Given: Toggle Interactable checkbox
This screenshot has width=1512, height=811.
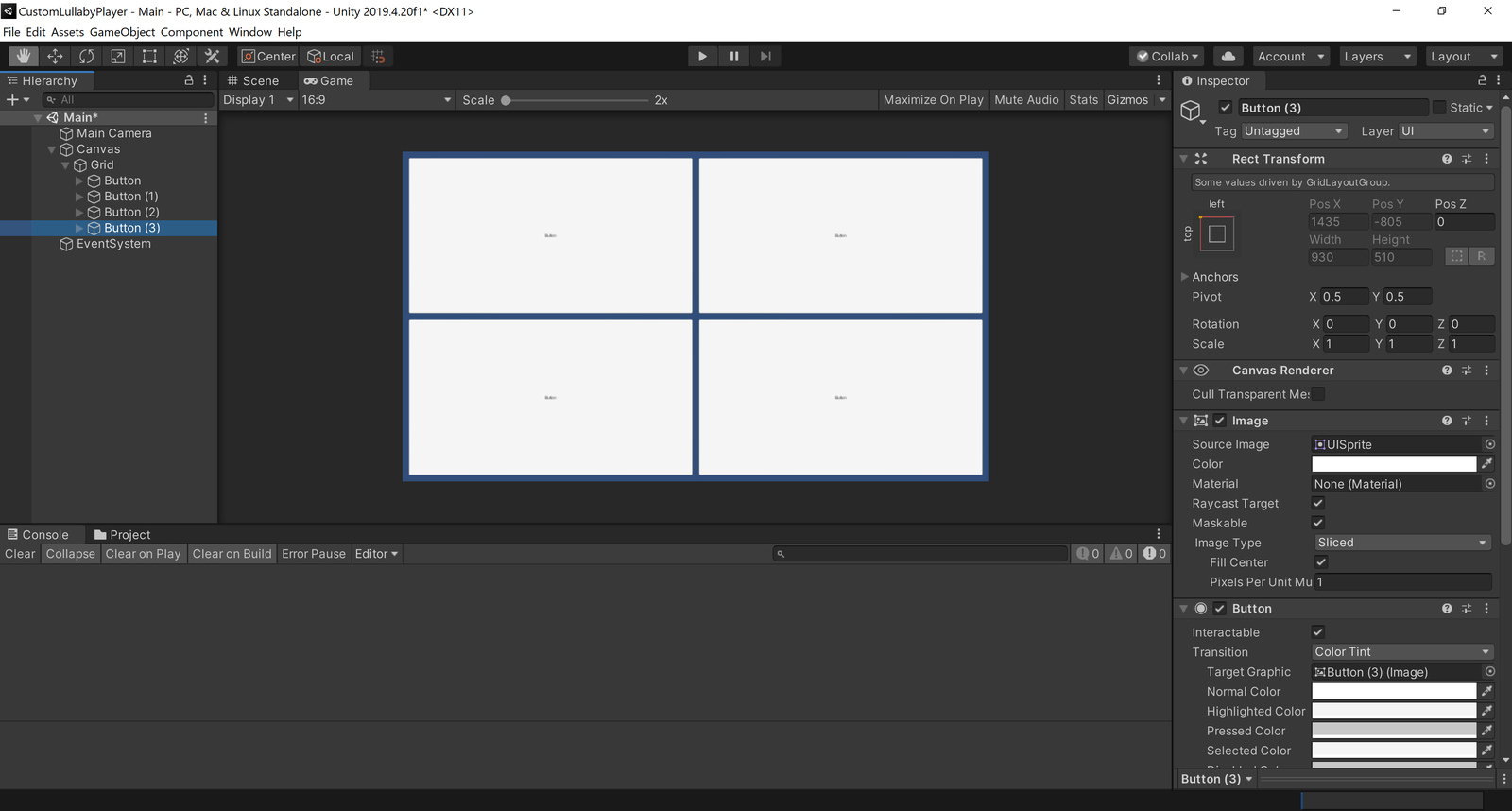Looking at the screenshot, I should coord(1318,632).
